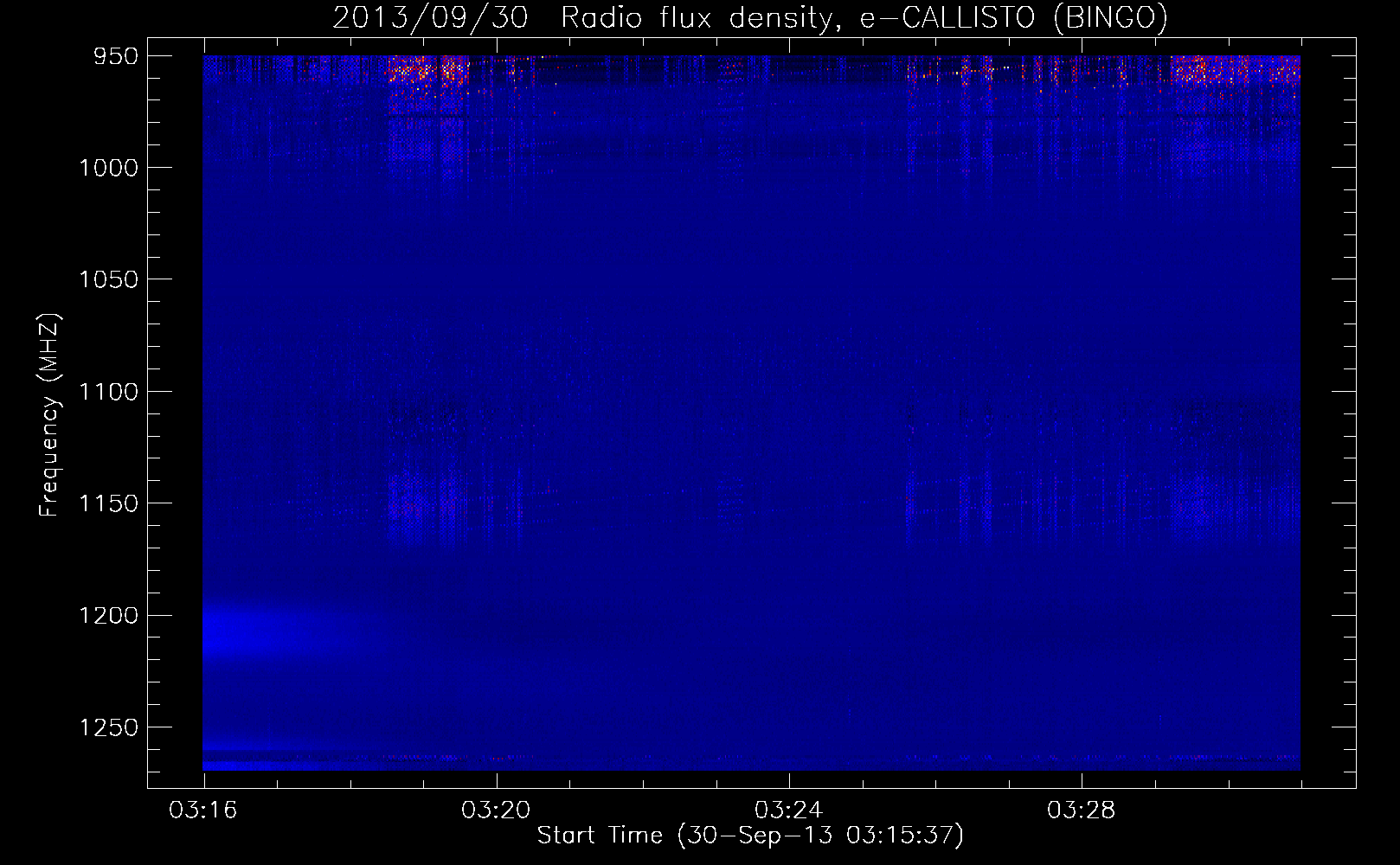Select the 1250 frequency tick label
The height and width of the screenshot is (865, 1400).
108,727
